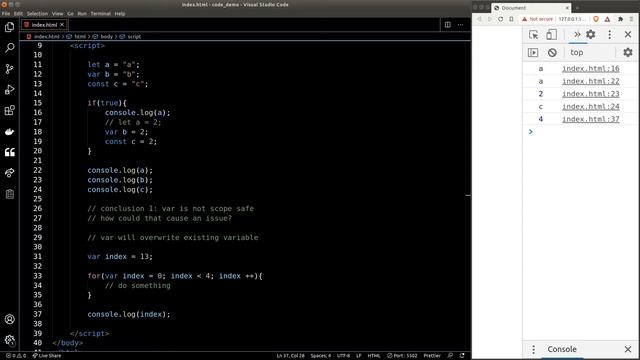Select the index.html editor tab
Screen dimensions: 640x360
(x=44, y=24)
